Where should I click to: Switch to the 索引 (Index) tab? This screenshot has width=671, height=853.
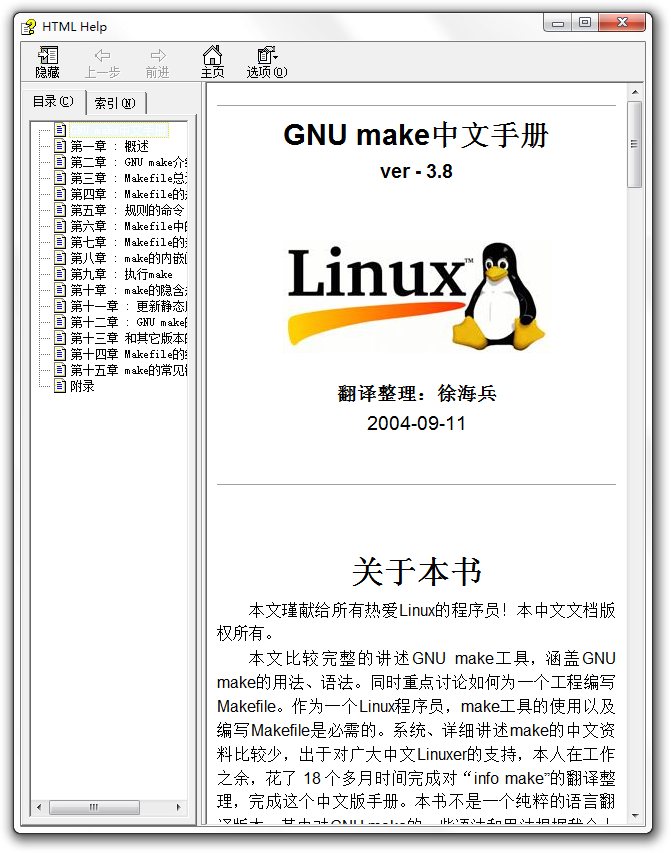pyautogui.click(x=115, y=103)
